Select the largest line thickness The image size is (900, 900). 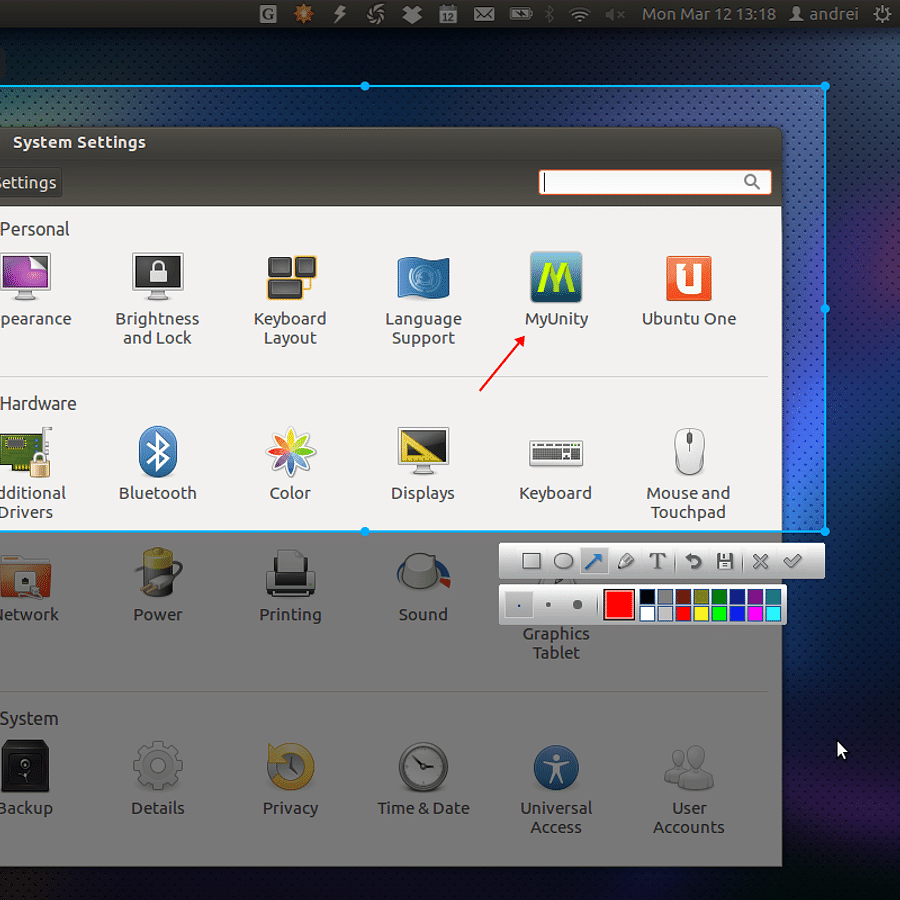(577, 603)
